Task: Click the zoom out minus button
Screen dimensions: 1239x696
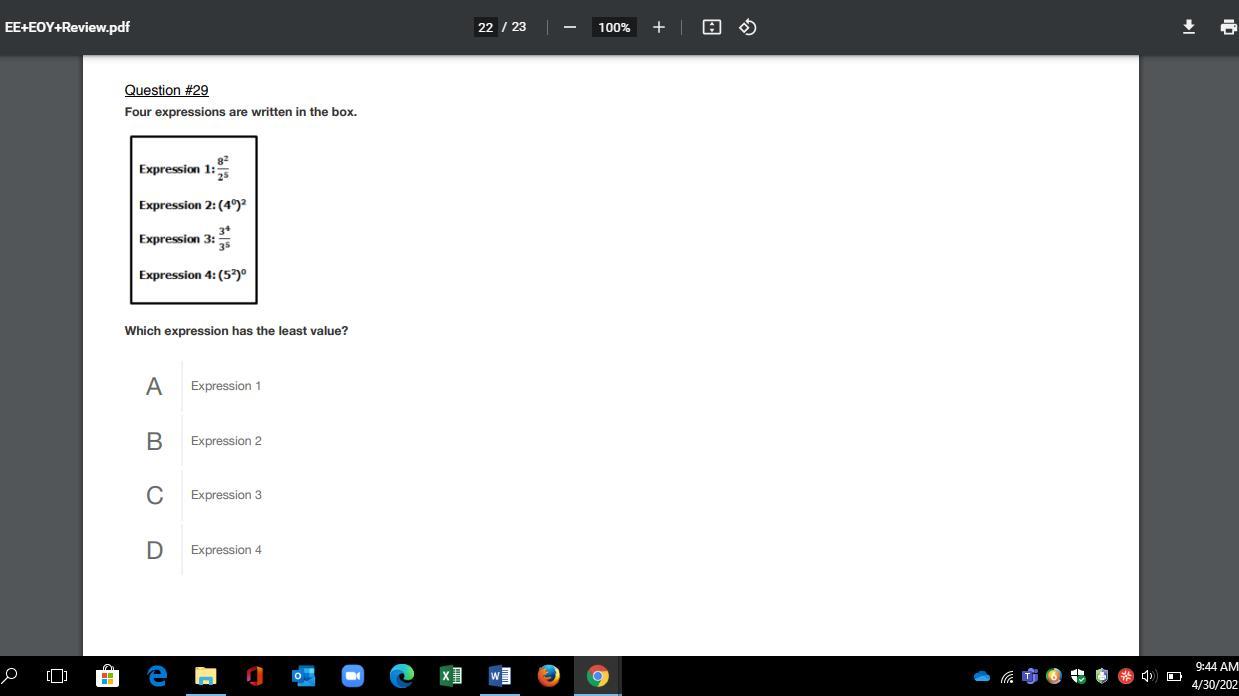Action: [569, 27]
